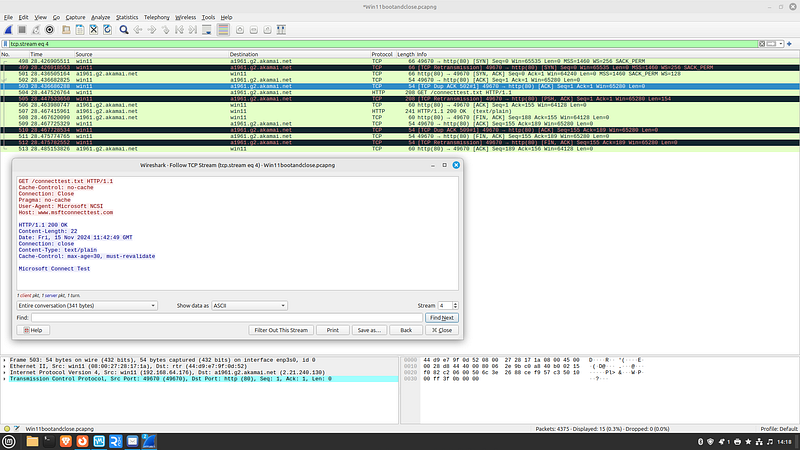Viewport: 800px width, 450px height.
Task: Open the Wireless menu
Action: 185,17
